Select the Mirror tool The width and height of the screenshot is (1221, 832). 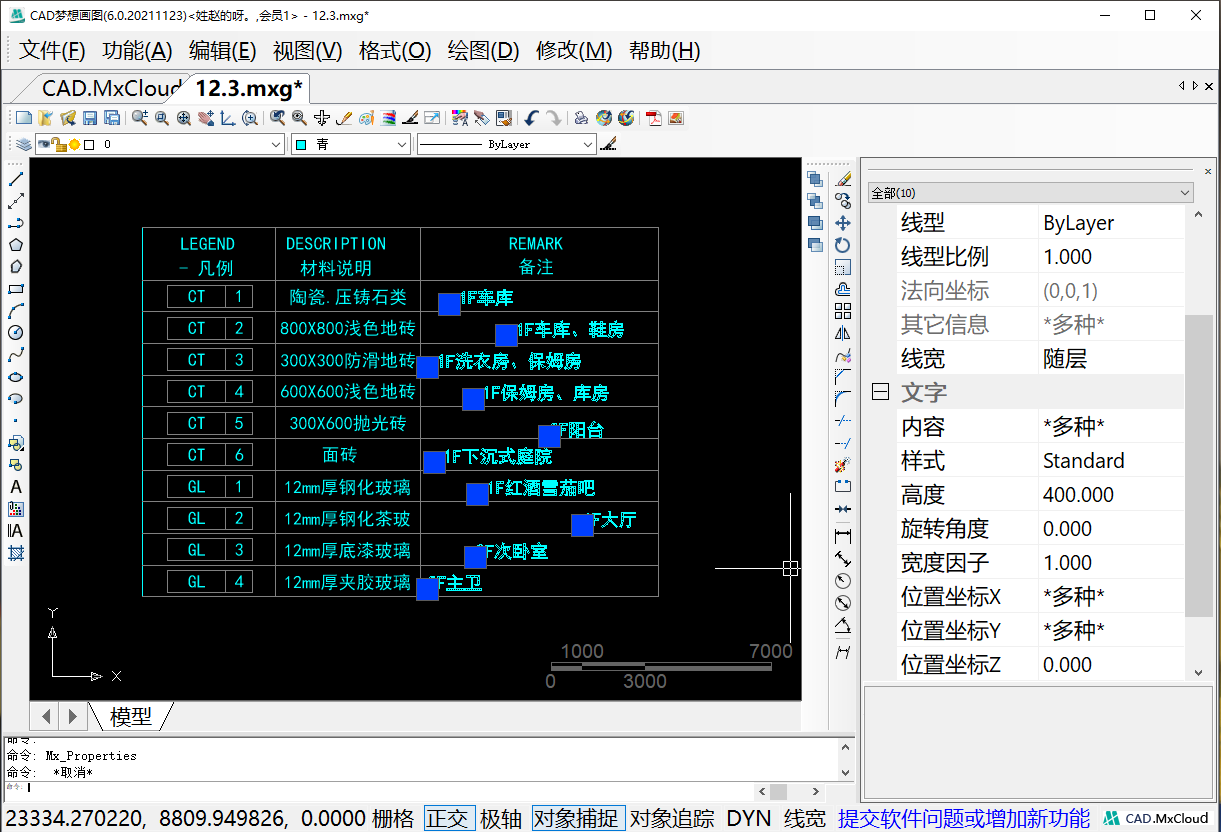[843, 333]
